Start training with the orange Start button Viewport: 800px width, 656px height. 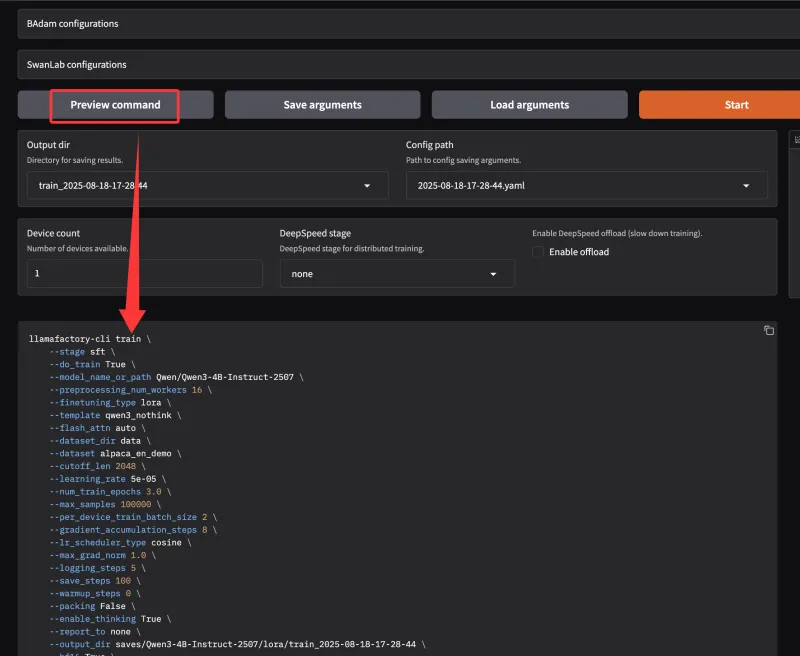(x=736, y=105)
